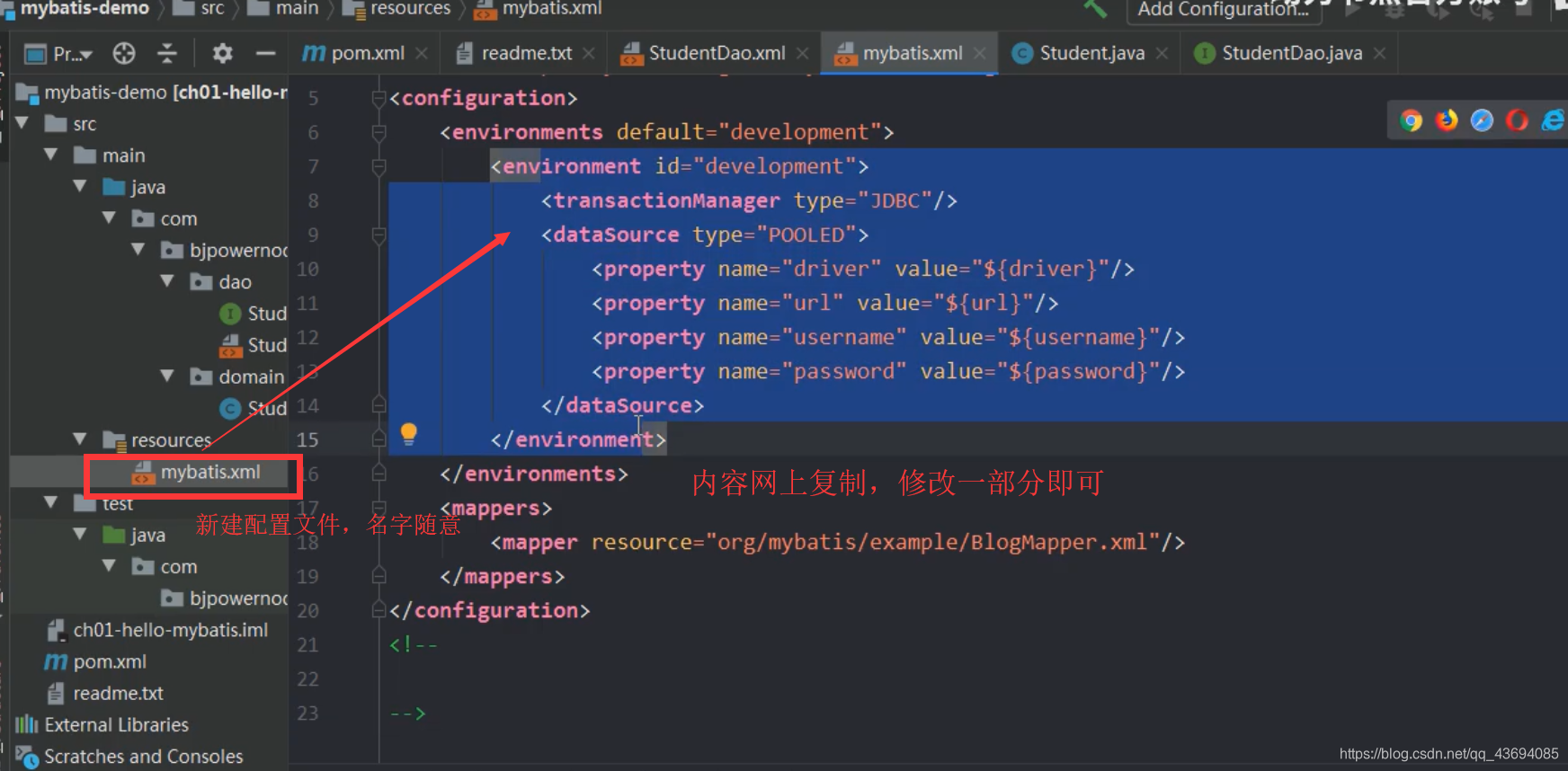The image size is (1568, 771).
Task: Fold the dataSource tag on line 9
Action: [379, 235]
